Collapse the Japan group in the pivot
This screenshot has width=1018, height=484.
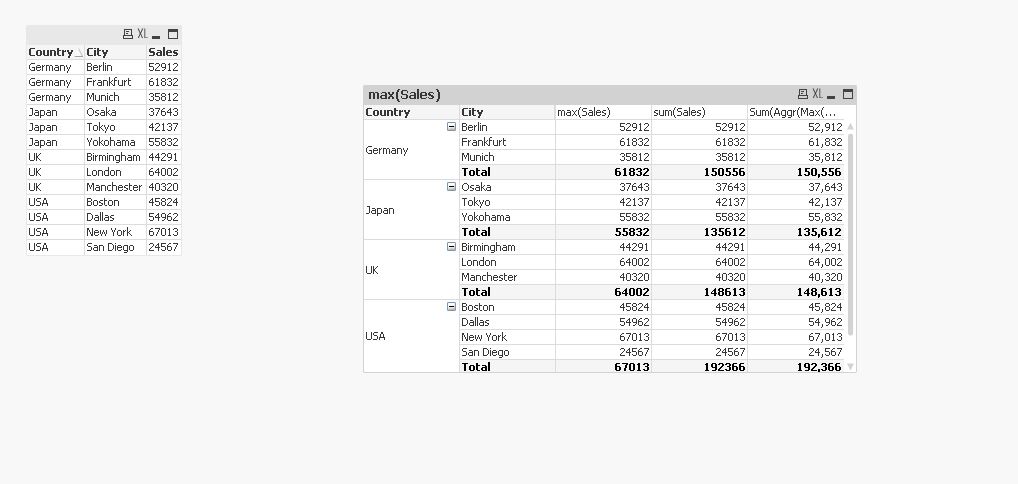(x=451, y=187)
